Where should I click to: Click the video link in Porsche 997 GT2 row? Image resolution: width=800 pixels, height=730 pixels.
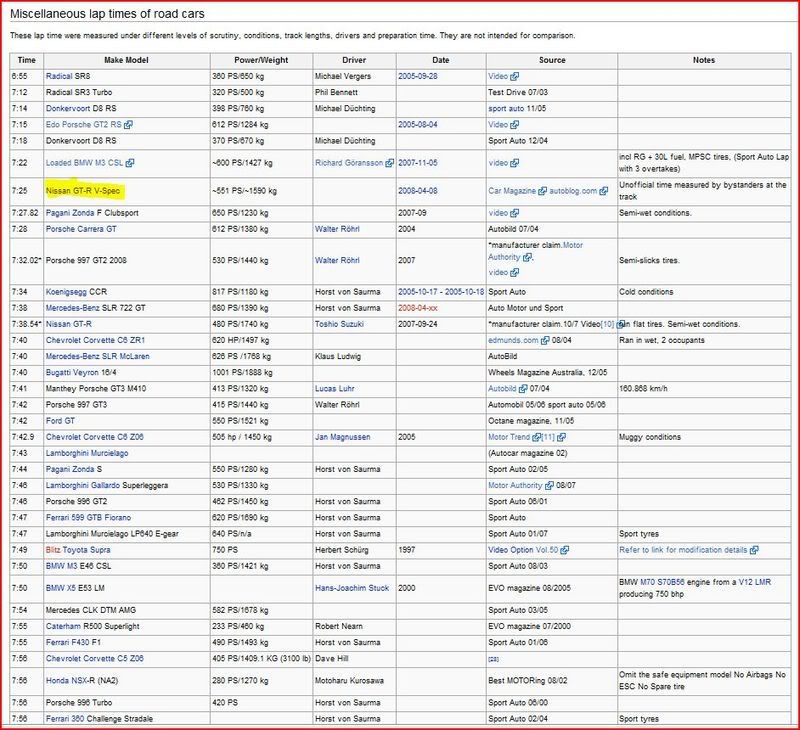tap(497, 272)
